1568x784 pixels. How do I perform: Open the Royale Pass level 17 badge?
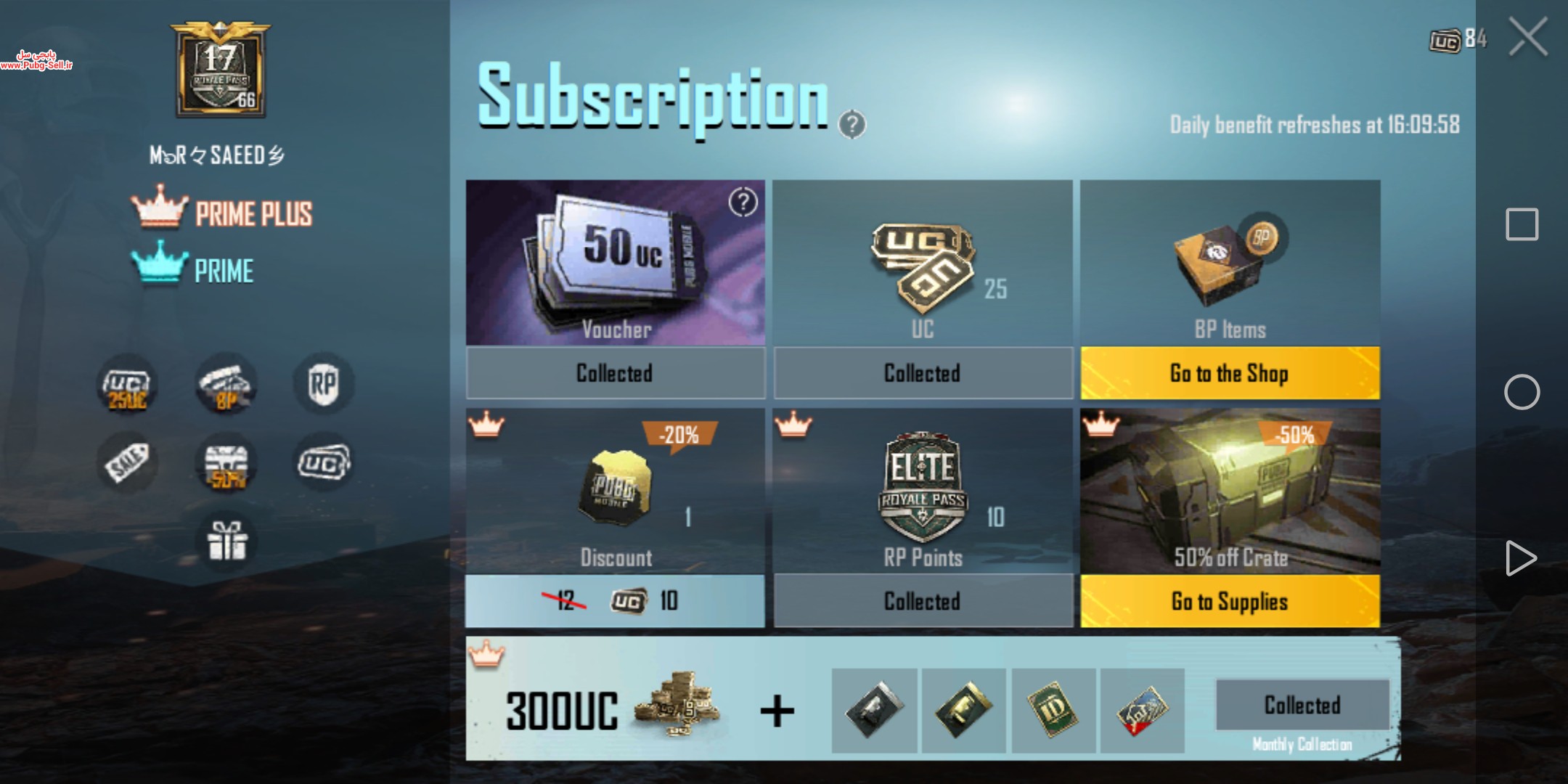[221, 70]
